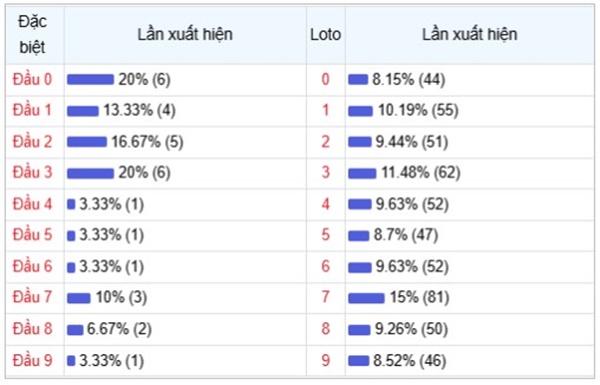Click the first Lần xuất hiện header
Screen dimensions: 600x385
[185, 34]
